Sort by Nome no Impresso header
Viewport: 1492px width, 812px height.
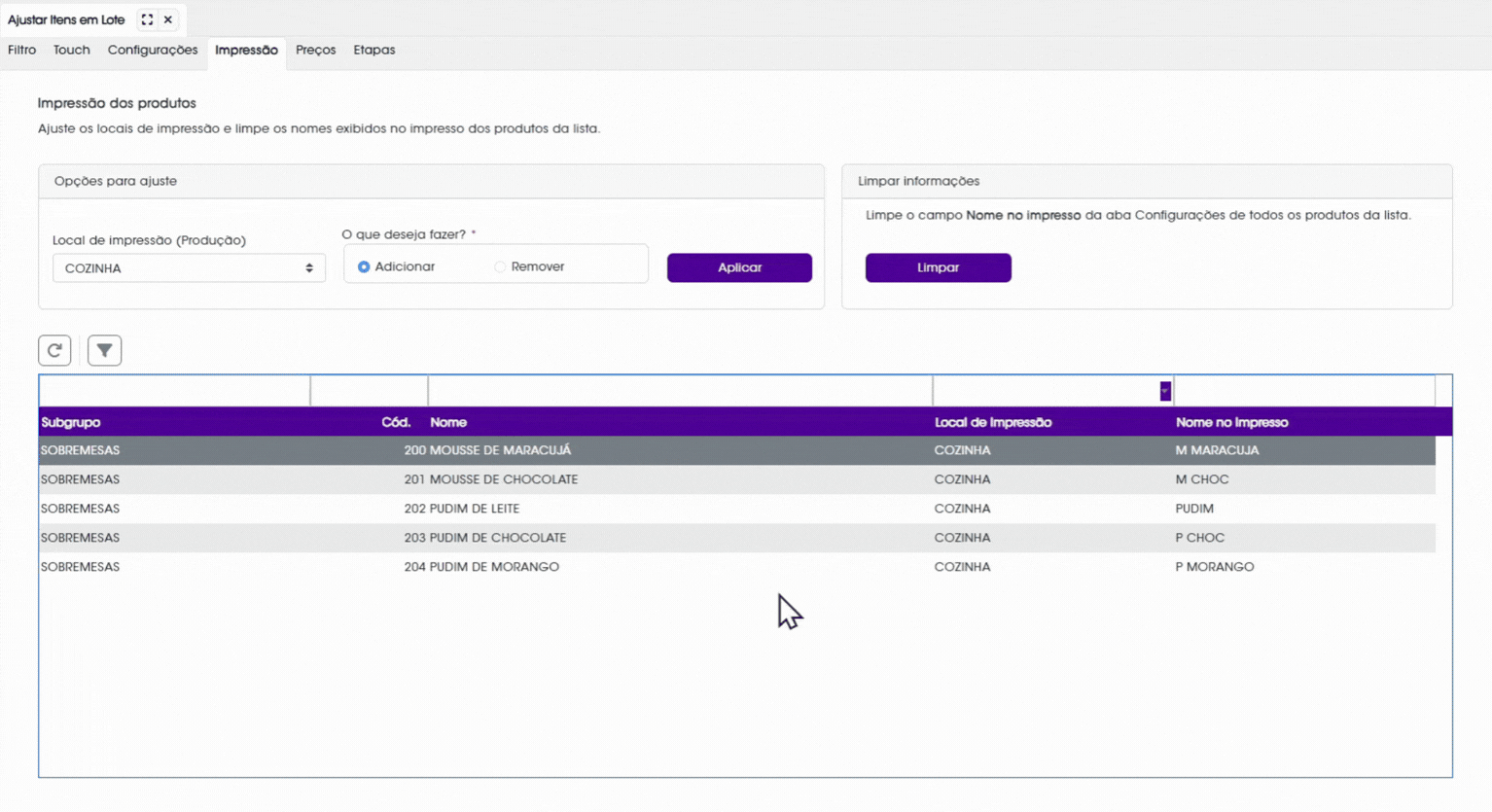coord(1231,422)
